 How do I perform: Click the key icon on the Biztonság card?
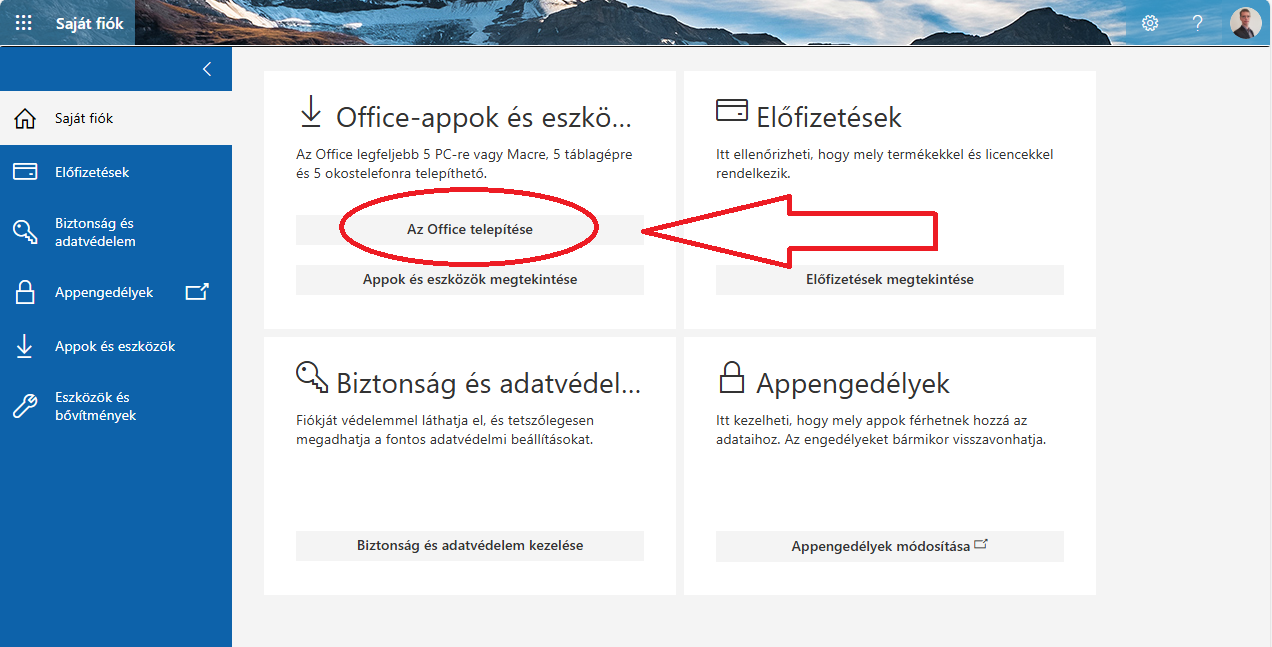click(x=312, y=378)
